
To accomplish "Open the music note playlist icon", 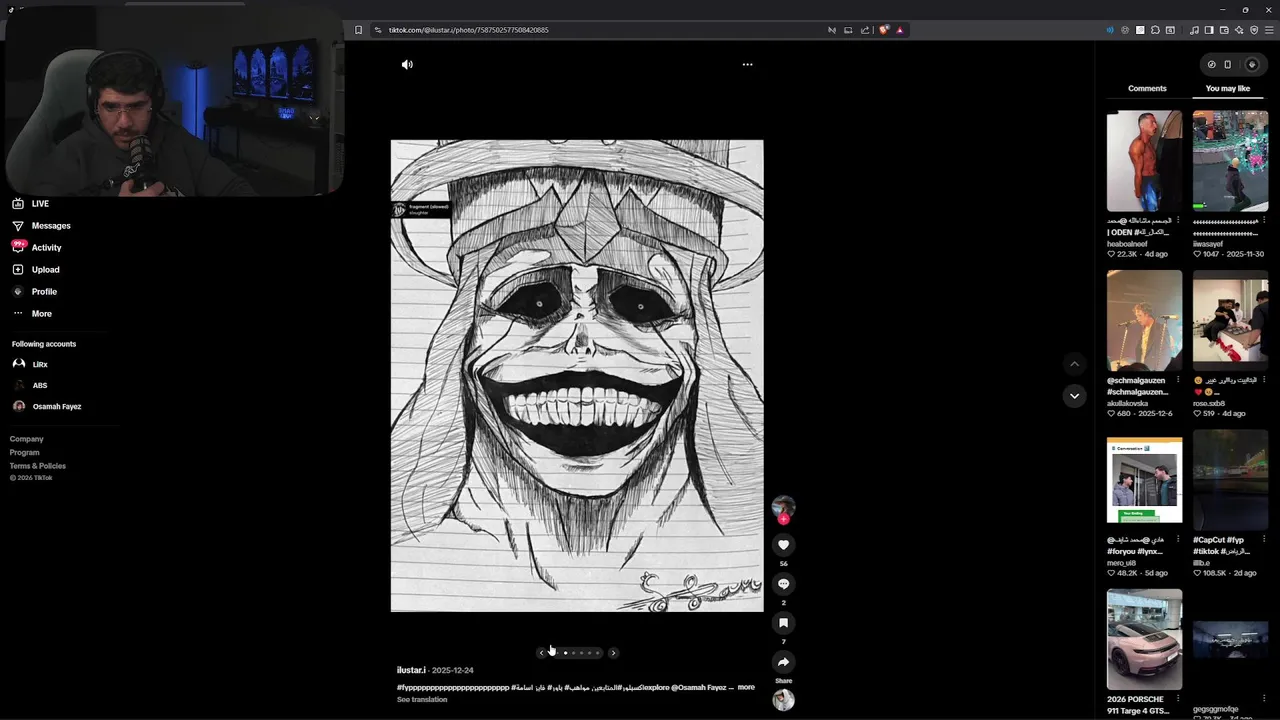I will [x=1194, y=30].
